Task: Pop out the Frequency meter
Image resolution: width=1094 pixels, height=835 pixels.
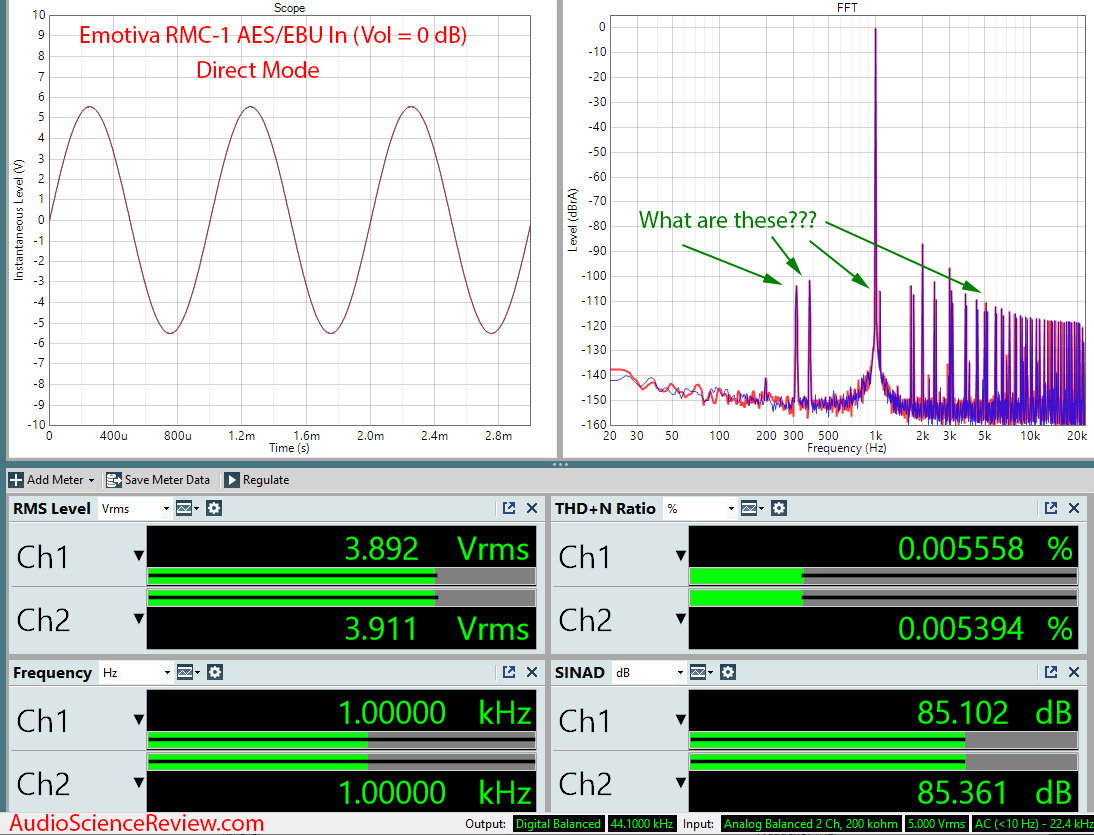Action: (509, 672)
